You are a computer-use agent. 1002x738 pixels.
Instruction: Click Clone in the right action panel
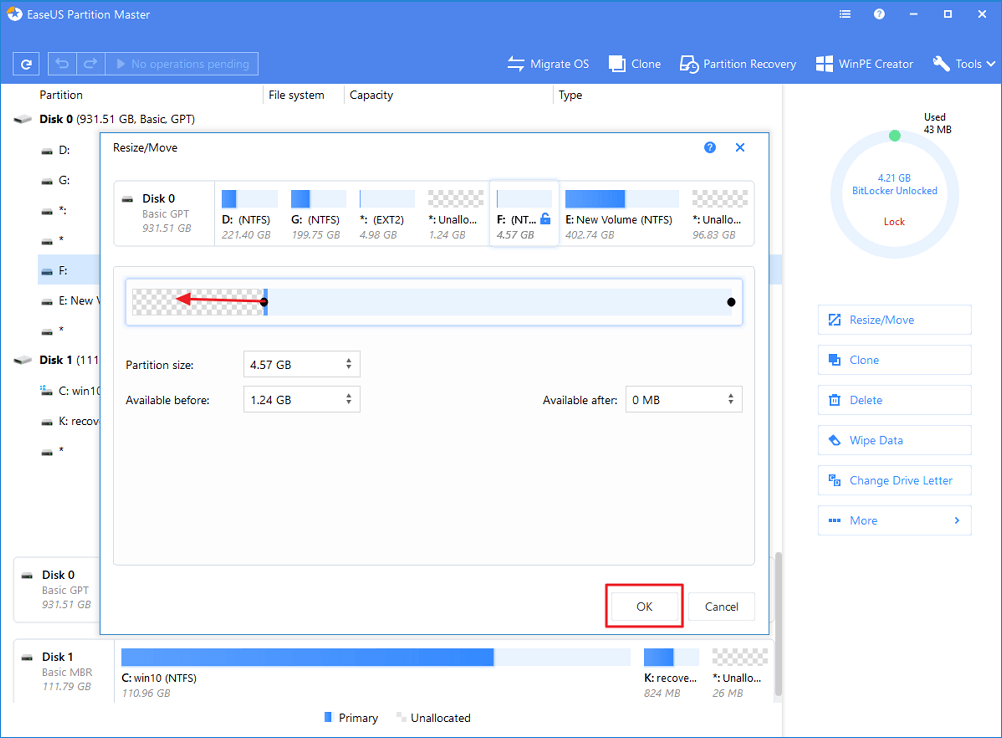[x=895, y=360]
